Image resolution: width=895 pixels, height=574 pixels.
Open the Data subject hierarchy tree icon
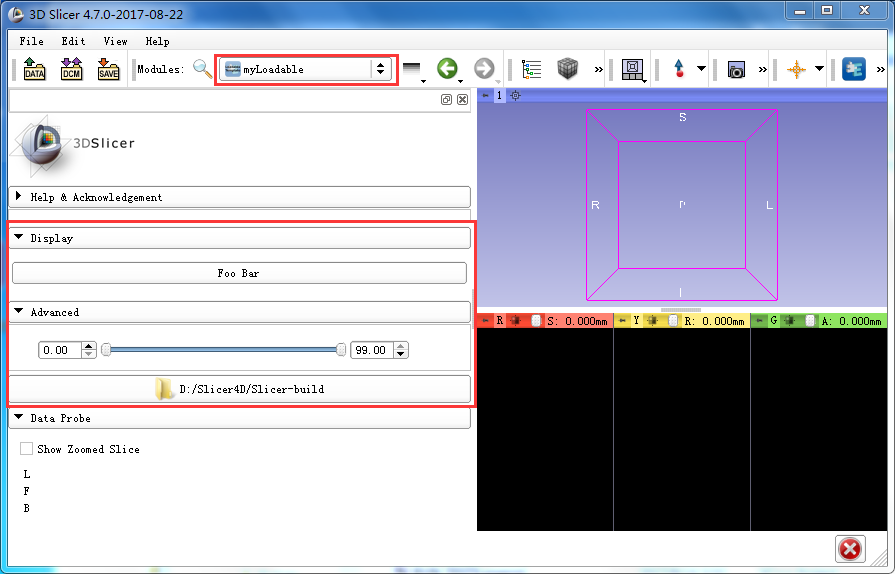point(531,69)
